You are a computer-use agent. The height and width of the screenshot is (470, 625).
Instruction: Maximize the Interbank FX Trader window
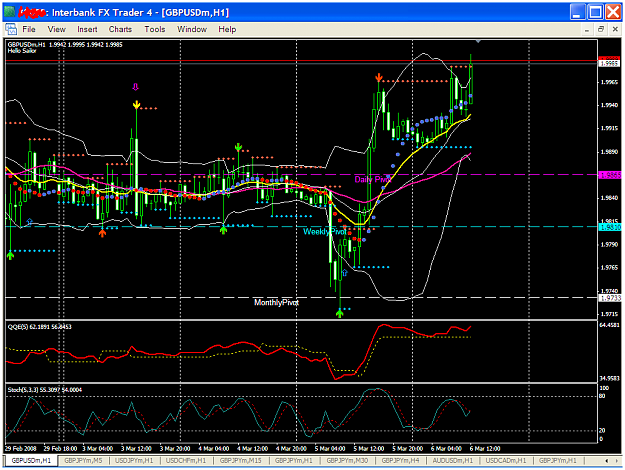coord(596,12)
